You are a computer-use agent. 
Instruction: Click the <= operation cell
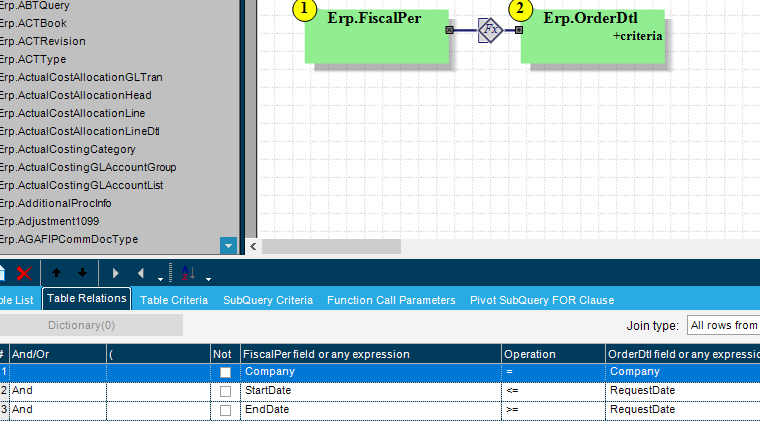553,391
